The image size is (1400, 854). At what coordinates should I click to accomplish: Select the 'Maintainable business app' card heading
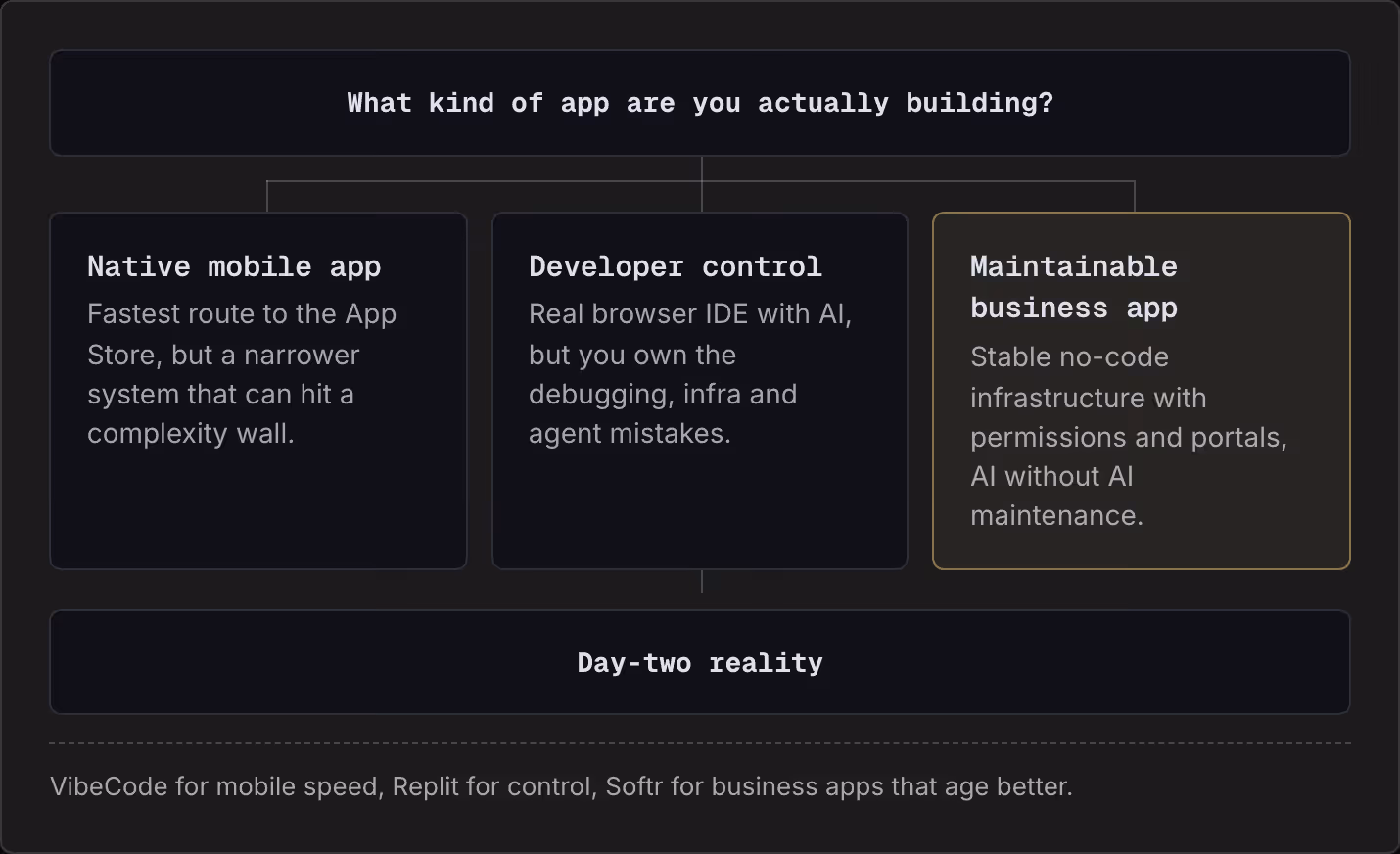[1074, 287]
